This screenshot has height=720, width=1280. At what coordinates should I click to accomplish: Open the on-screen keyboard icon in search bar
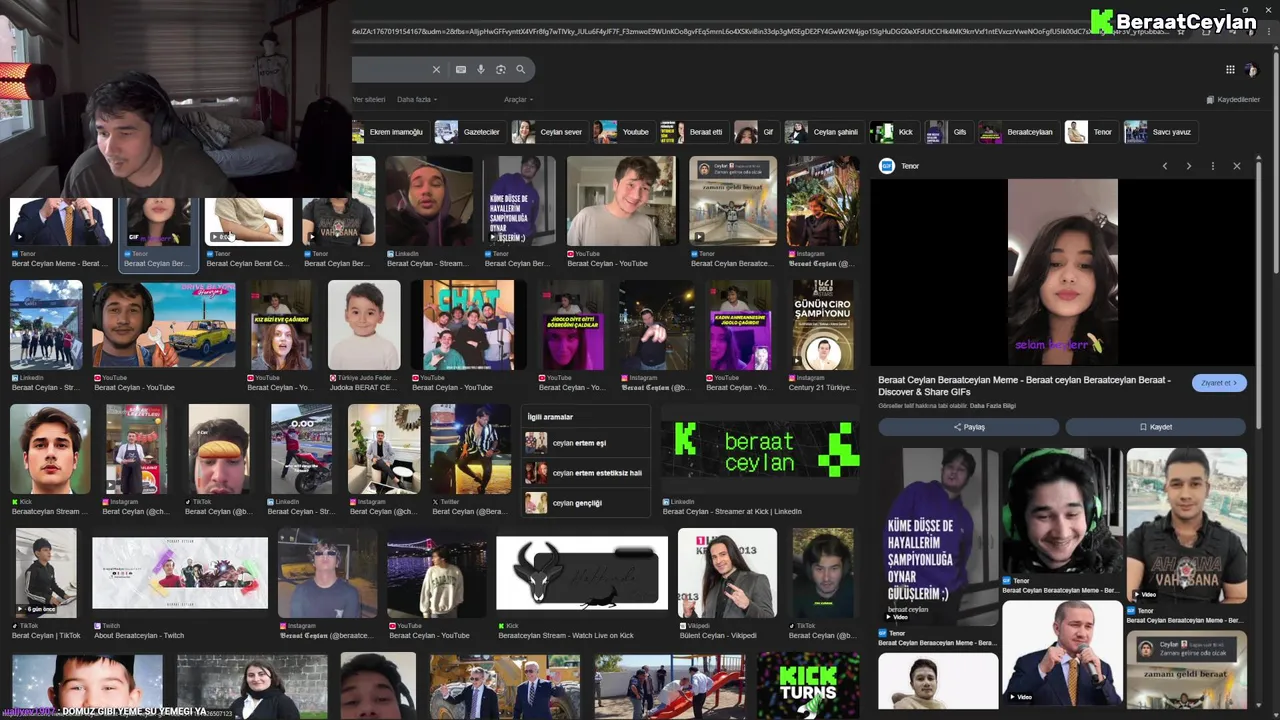460,69
